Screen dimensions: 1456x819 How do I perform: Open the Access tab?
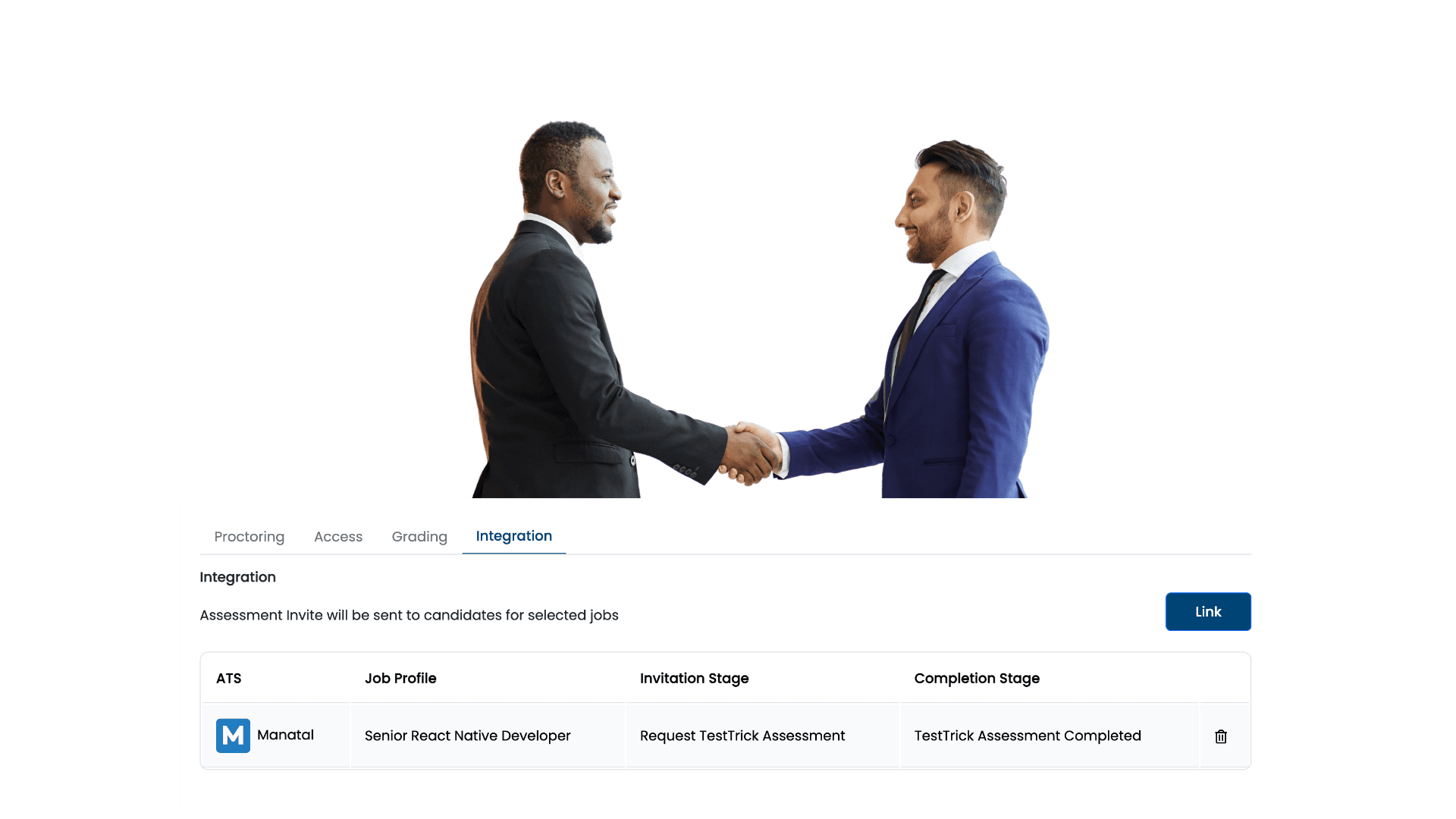(x=338, y=537)
